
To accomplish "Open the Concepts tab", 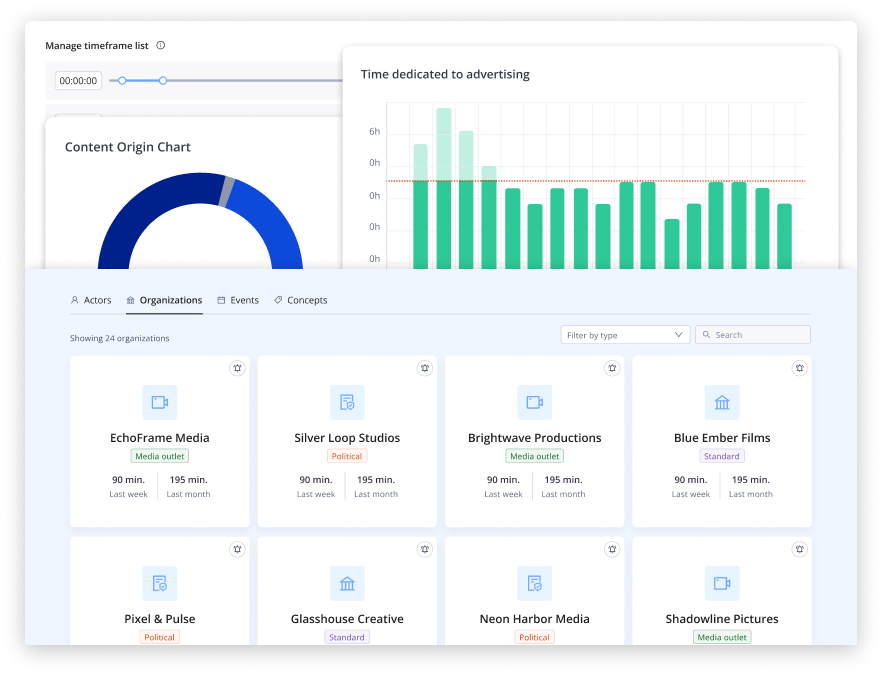I will tap(300, 300).
